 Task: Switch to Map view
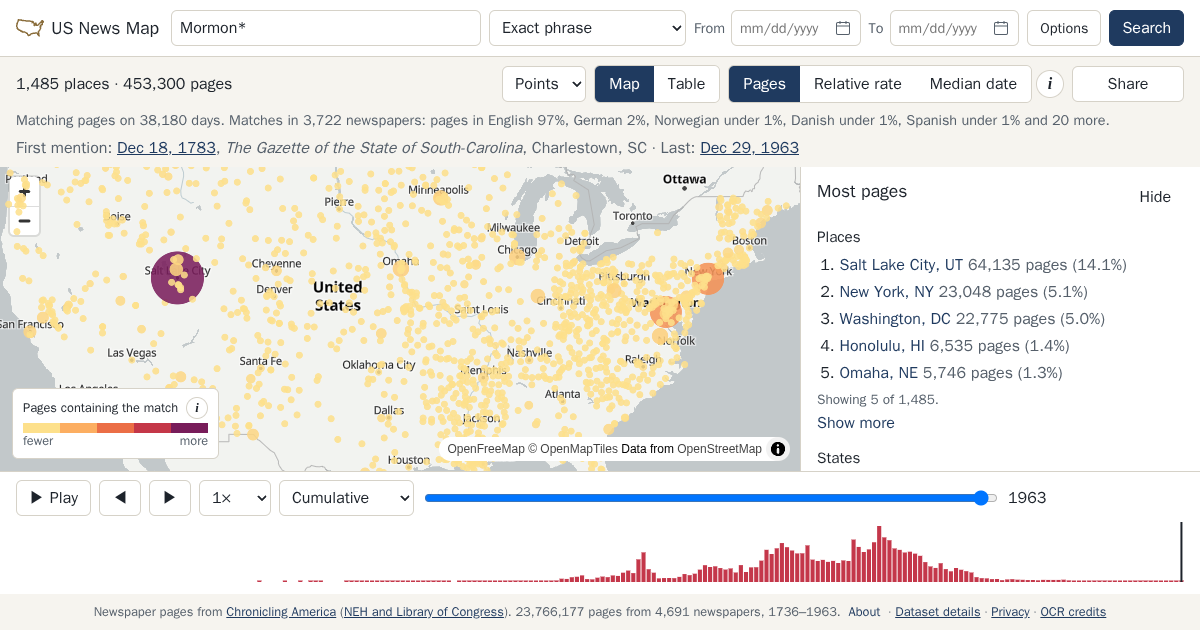624,84
